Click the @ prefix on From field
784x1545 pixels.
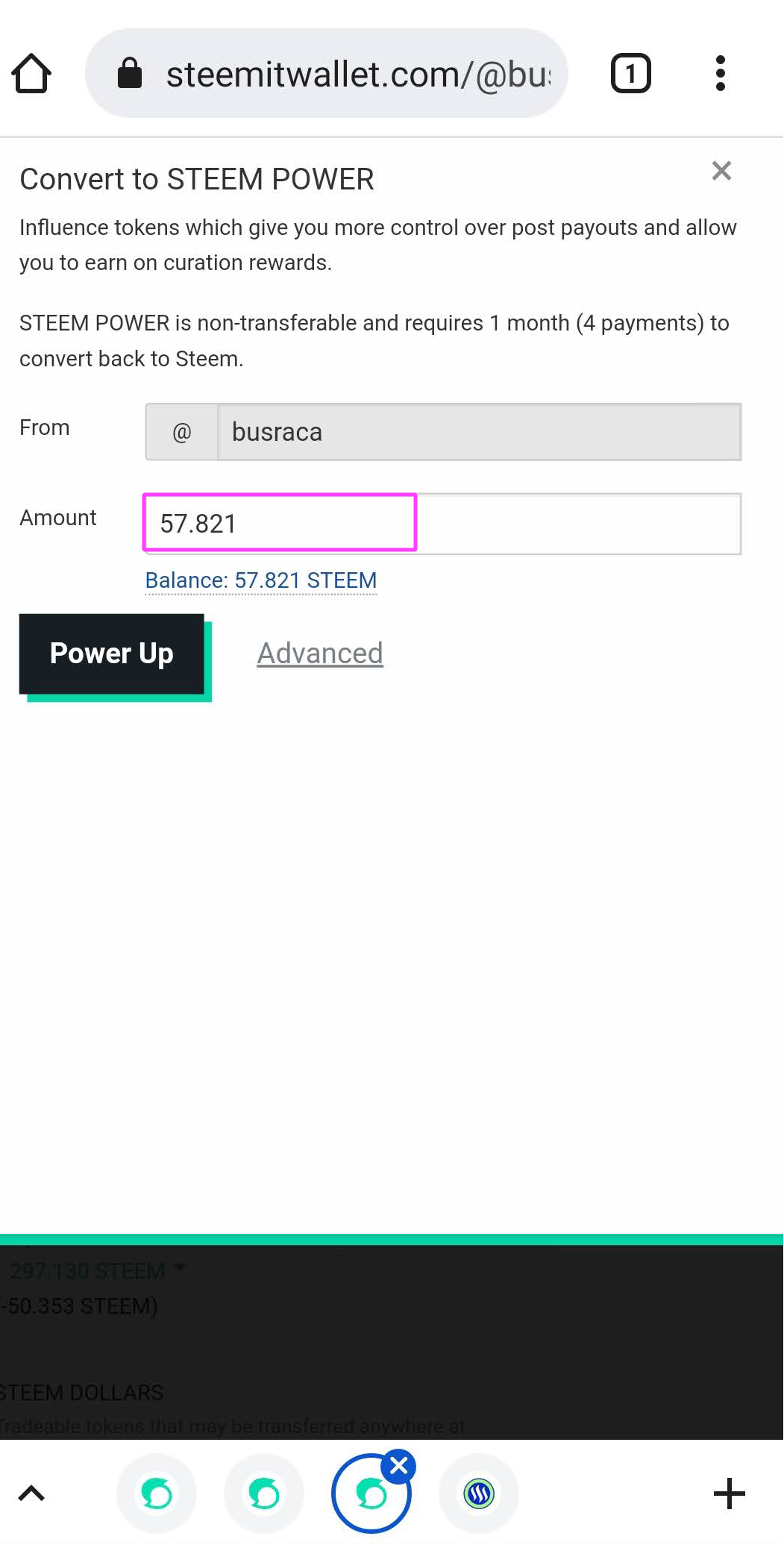click(x=181, y=432)
